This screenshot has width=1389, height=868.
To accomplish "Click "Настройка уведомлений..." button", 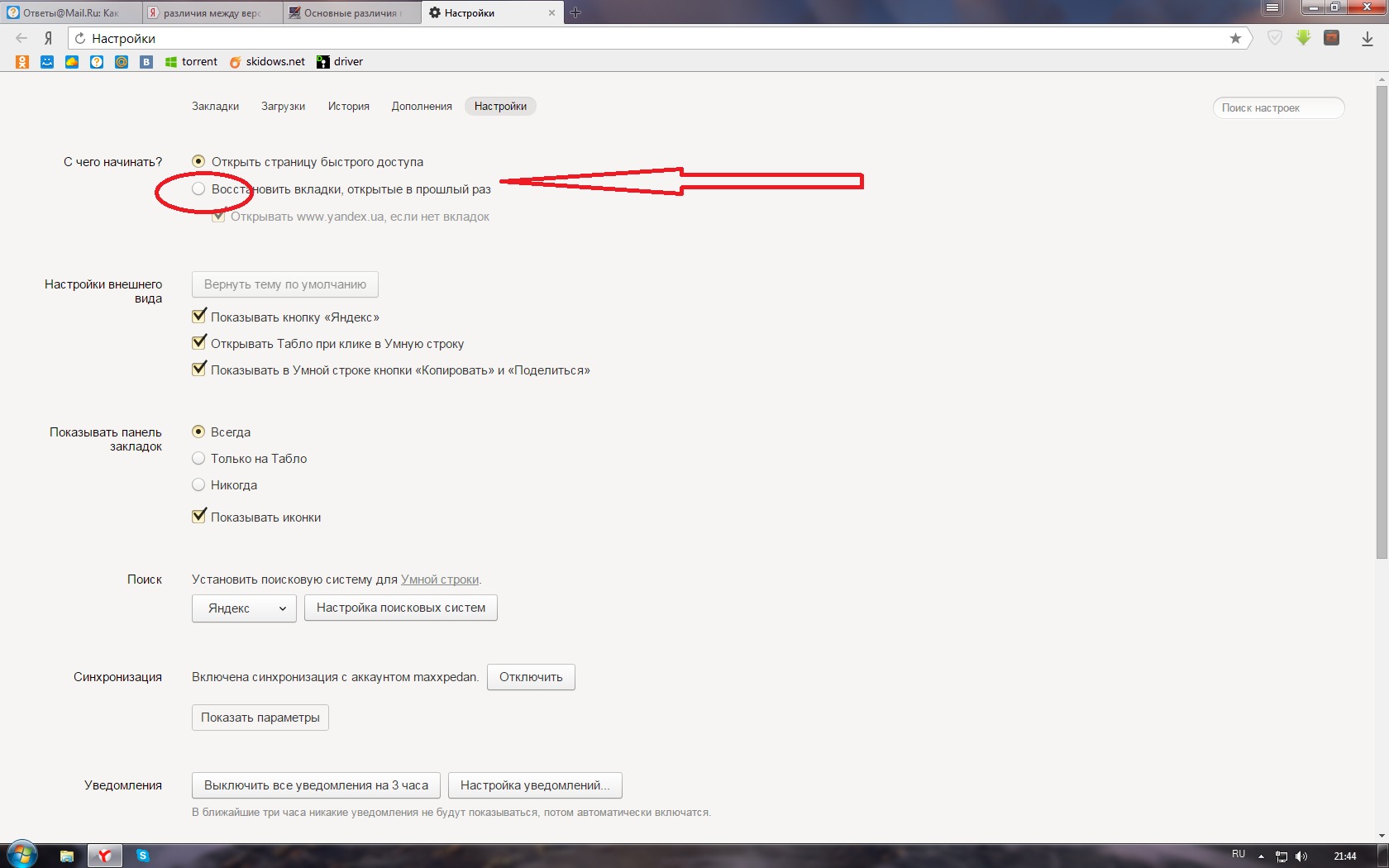I will pos(535,785).
